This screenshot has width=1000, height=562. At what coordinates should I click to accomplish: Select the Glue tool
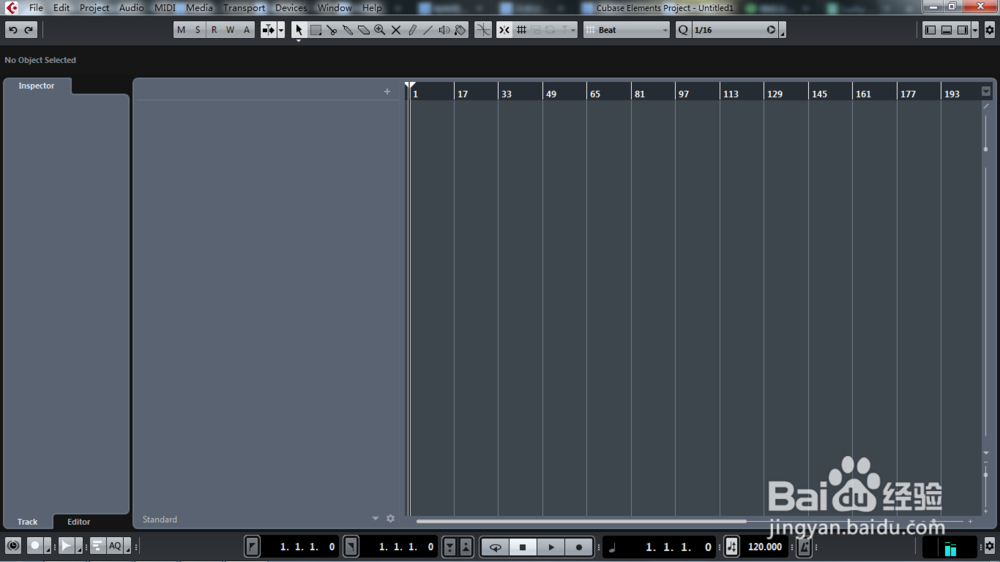348,30
